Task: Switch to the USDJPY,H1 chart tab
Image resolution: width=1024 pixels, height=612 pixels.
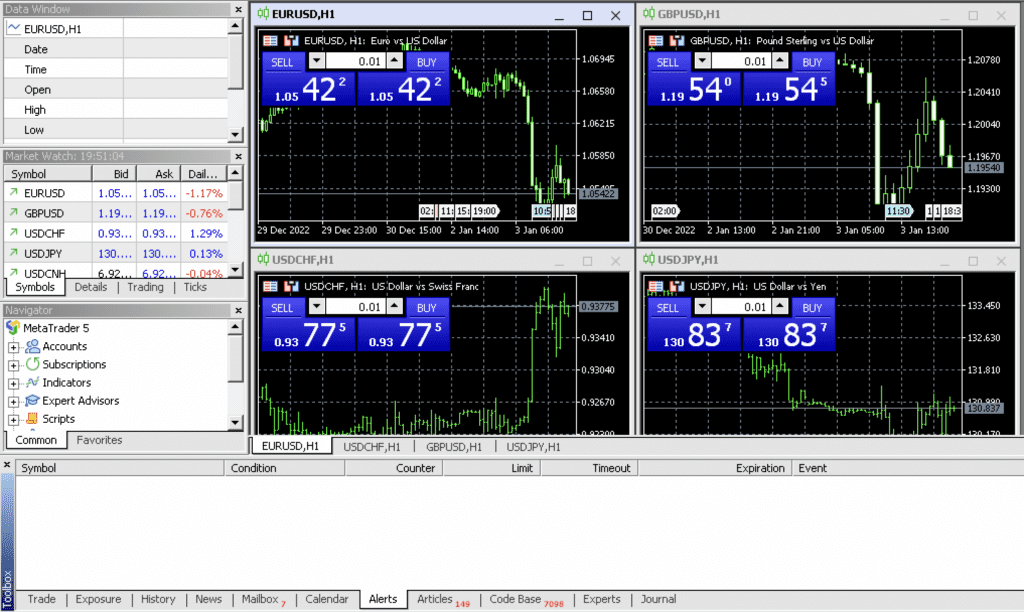Action: pos(533,447)
